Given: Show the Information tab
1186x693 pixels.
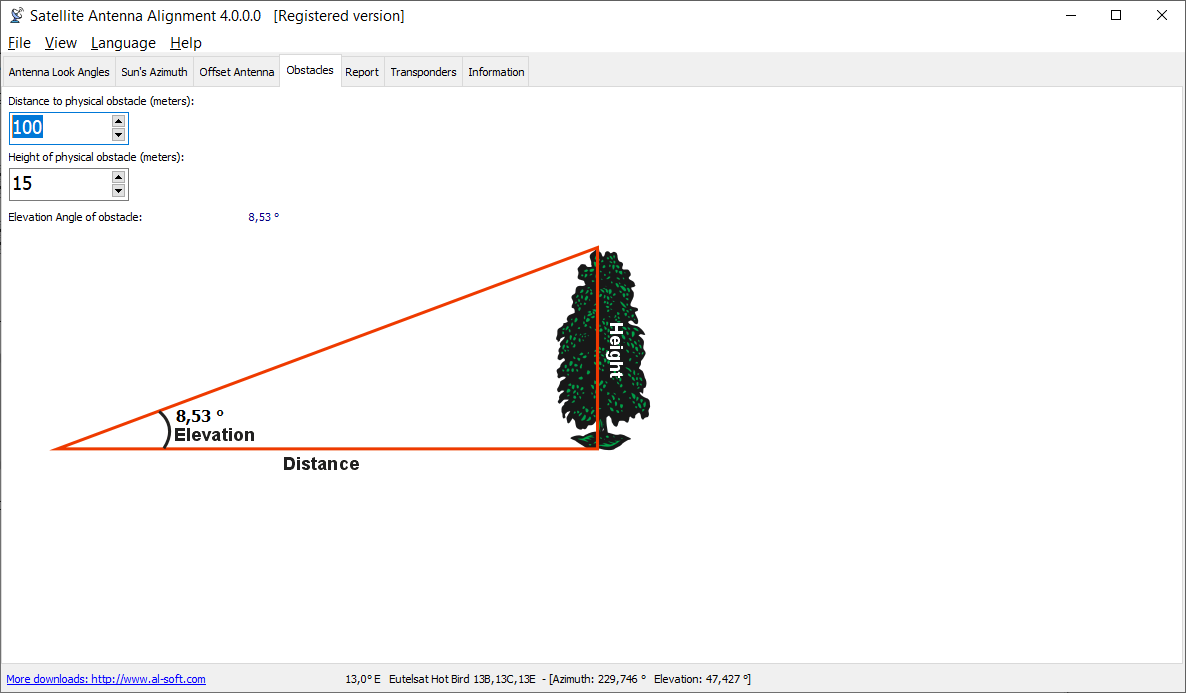Looking at the screenshot, I should click(496, 72).
